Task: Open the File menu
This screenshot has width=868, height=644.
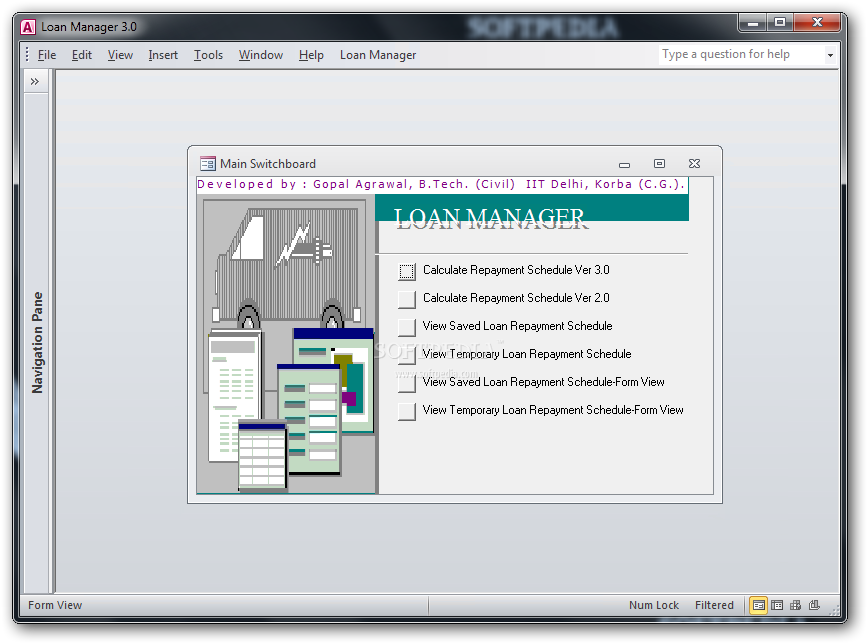Action: click(x=46, y=55)
